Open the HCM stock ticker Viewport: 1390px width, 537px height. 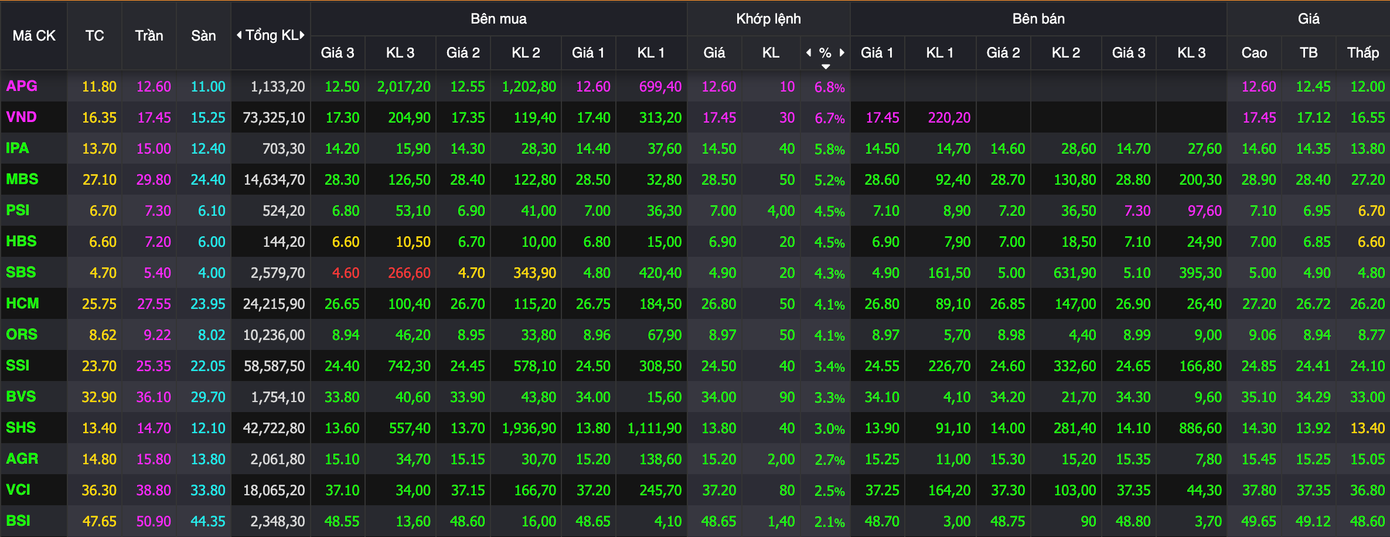pyautogui.click(x=22, y=303)
